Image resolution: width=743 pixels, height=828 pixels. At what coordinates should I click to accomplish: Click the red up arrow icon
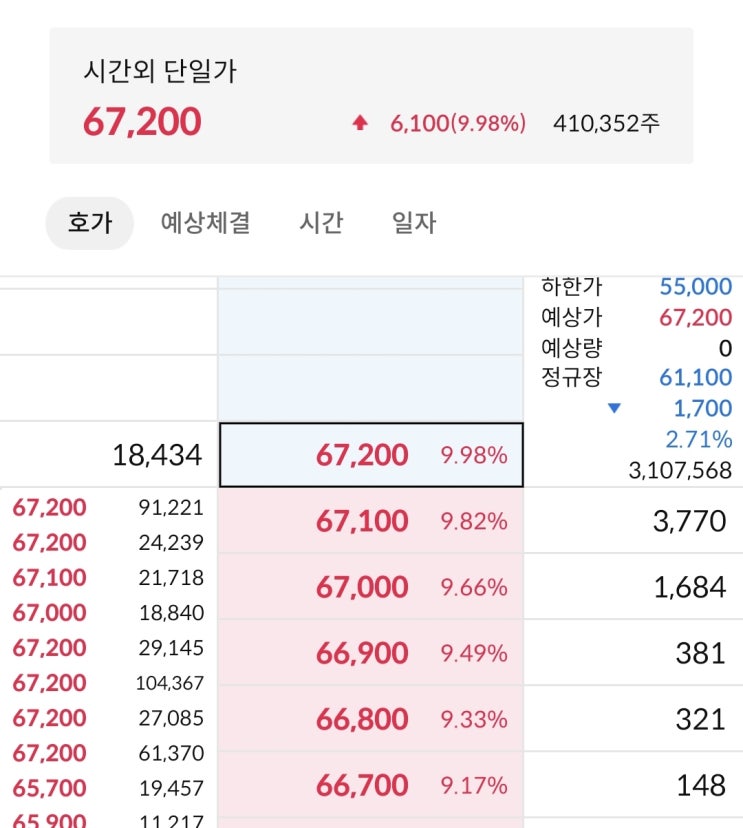pyautogui.click(x=360, y=123)
